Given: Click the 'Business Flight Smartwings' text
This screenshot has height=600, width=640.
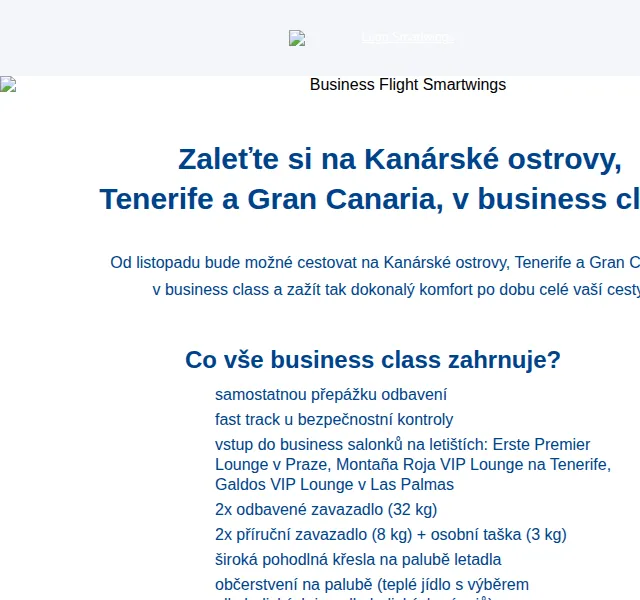Looking at the screenshot, I should 408,84.
